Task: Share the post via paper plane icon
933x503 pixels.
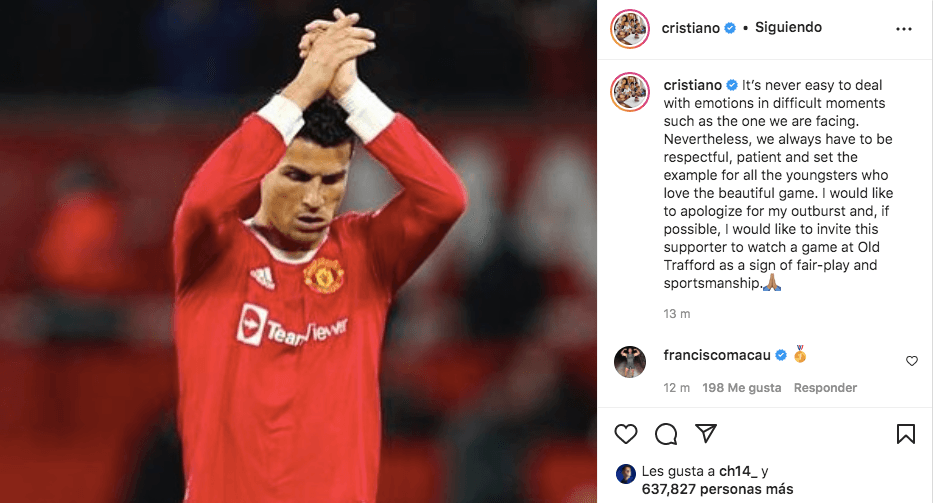Action: pos(706,433)
